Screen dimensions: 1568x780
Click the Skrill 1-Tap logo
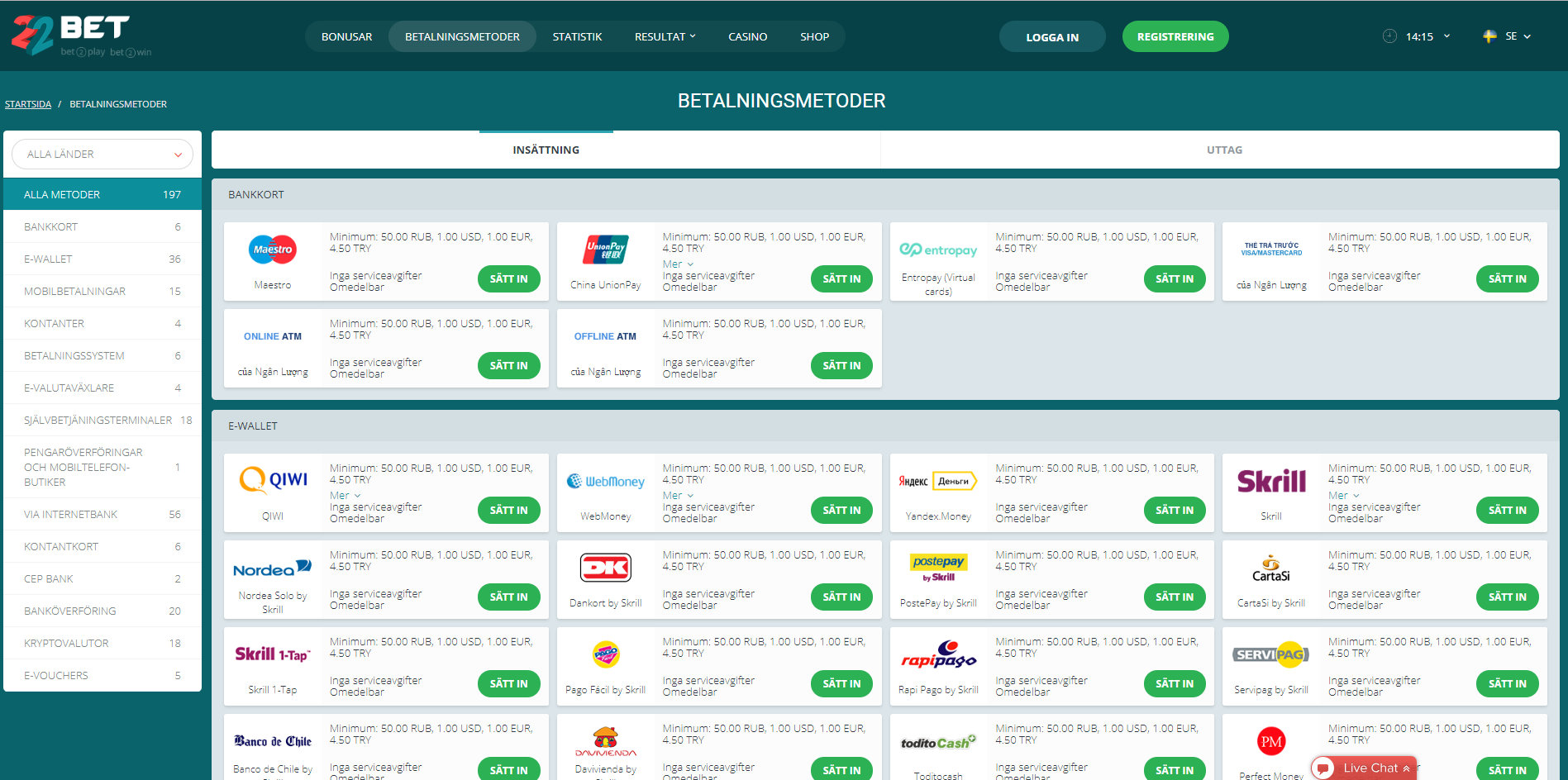[273, 654]
